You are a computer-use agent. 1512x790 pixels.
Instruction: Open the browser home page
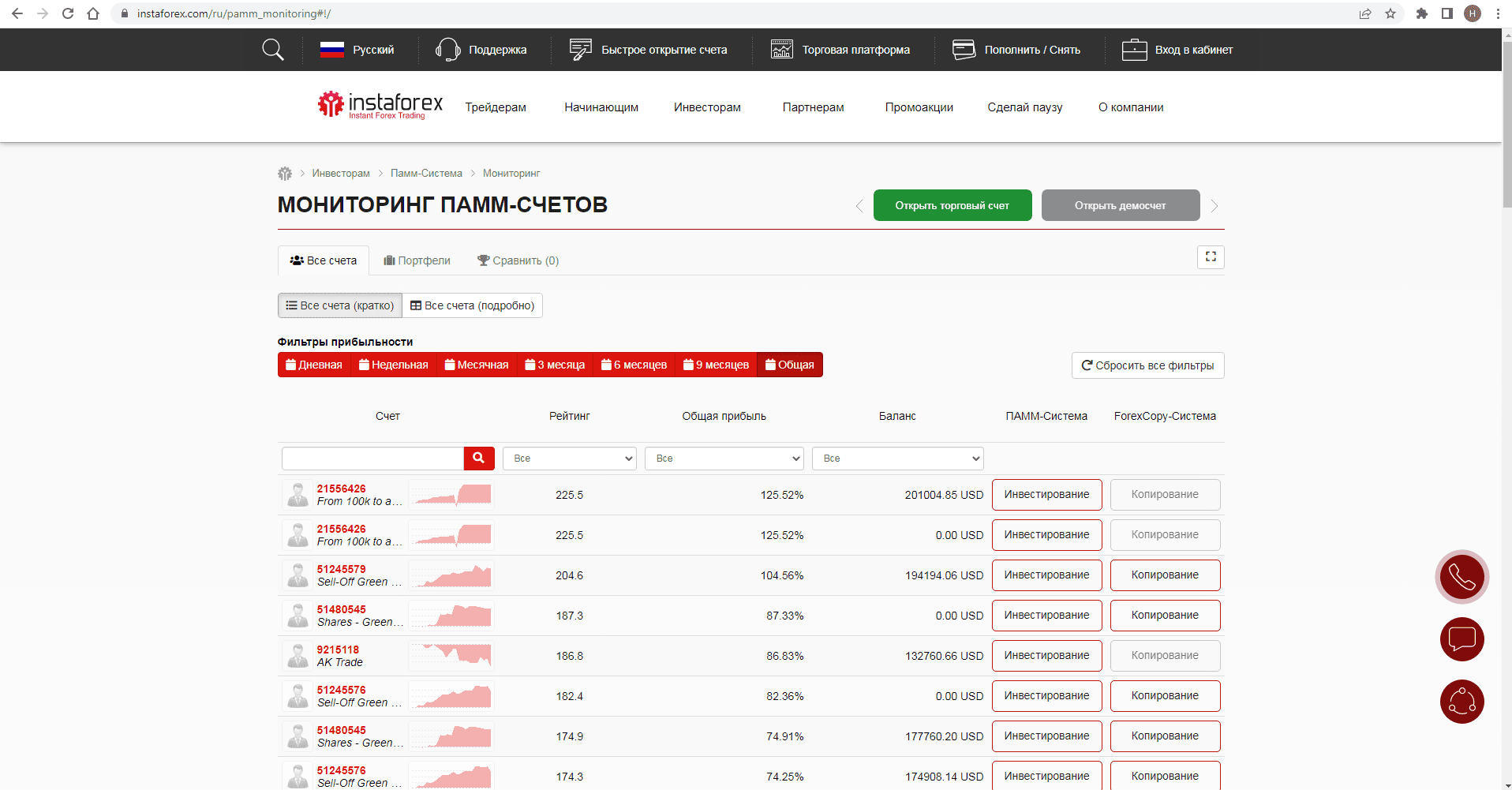(x=93, y=13)
